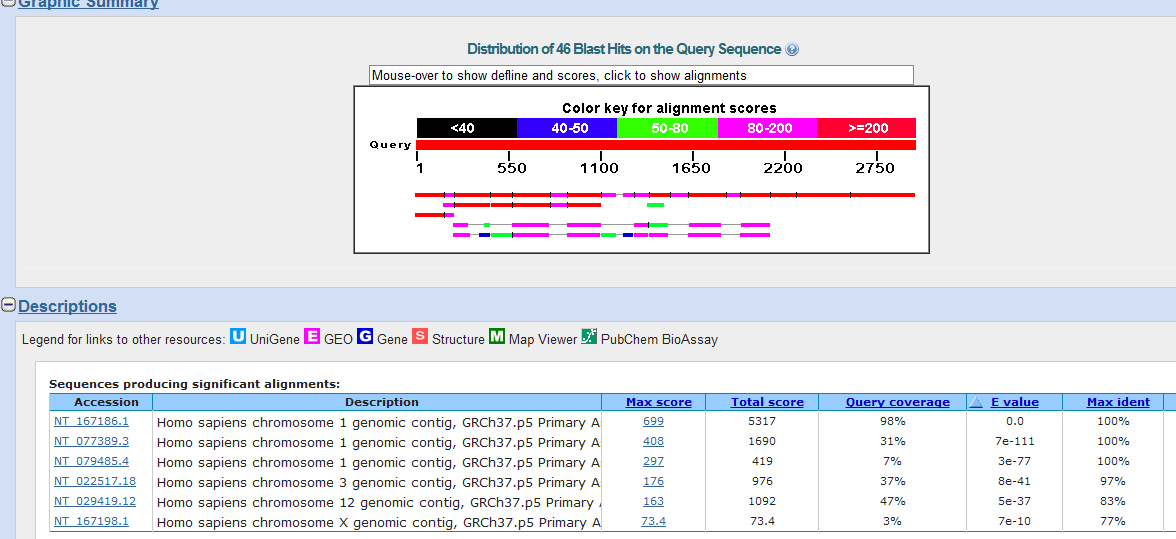Click the UniGene legend icon
This screenshot has width=1176, height=539.
point(238,337)
